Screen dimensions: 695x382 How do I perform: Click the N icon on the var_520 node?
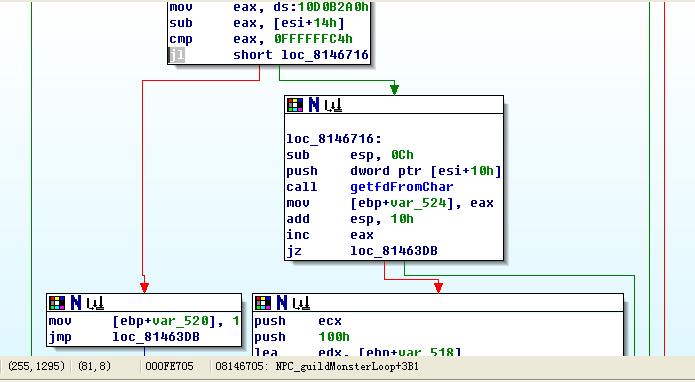(76, 303)
